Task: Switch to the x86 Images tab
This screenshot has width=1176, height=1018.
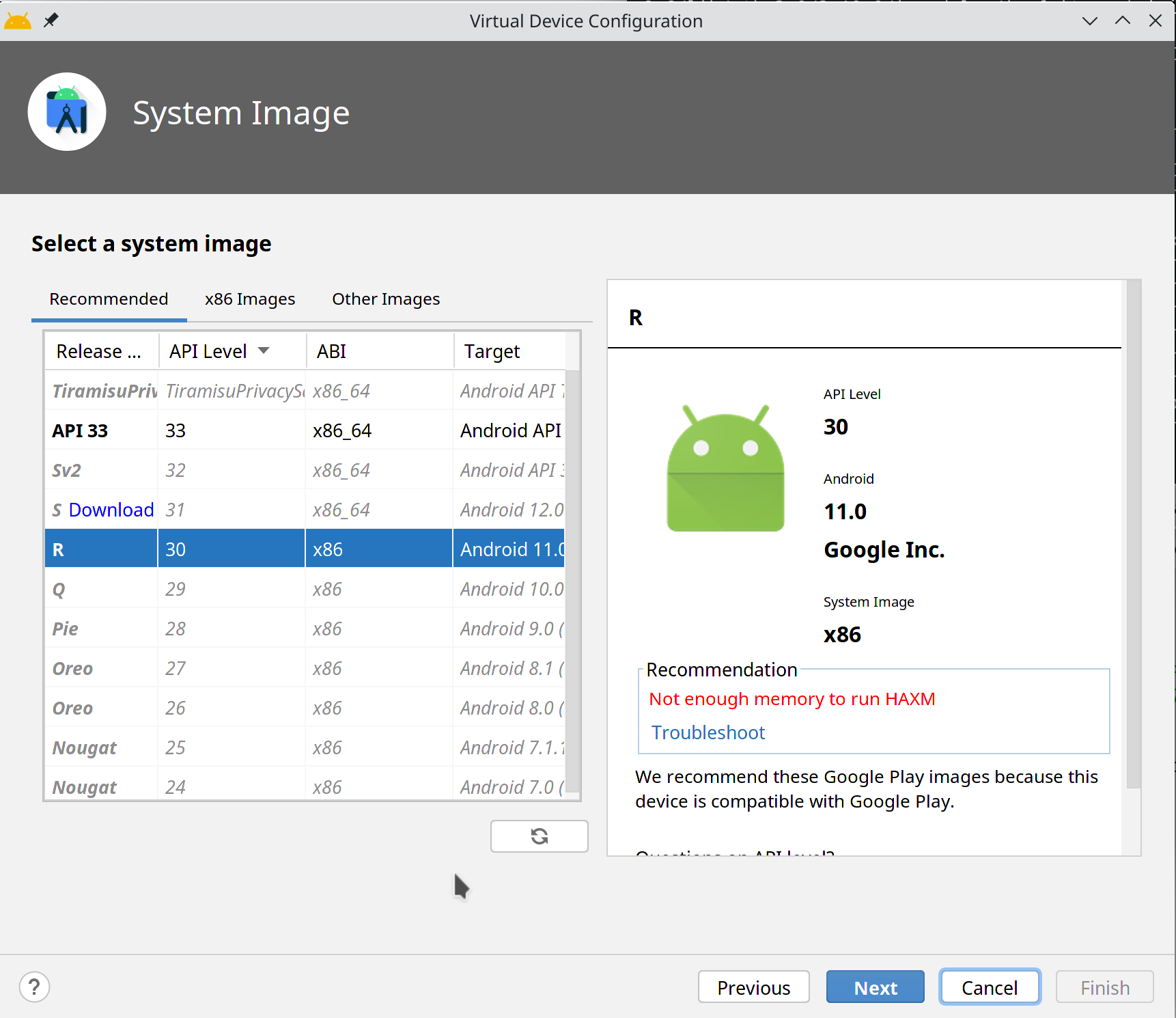Action: [249, 299]
